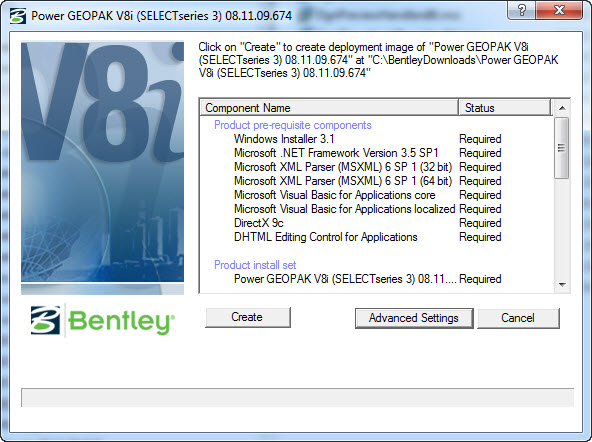592x442 pixels.
Task: Click the empty progress bar at the bottom
Action: [298, 397]
